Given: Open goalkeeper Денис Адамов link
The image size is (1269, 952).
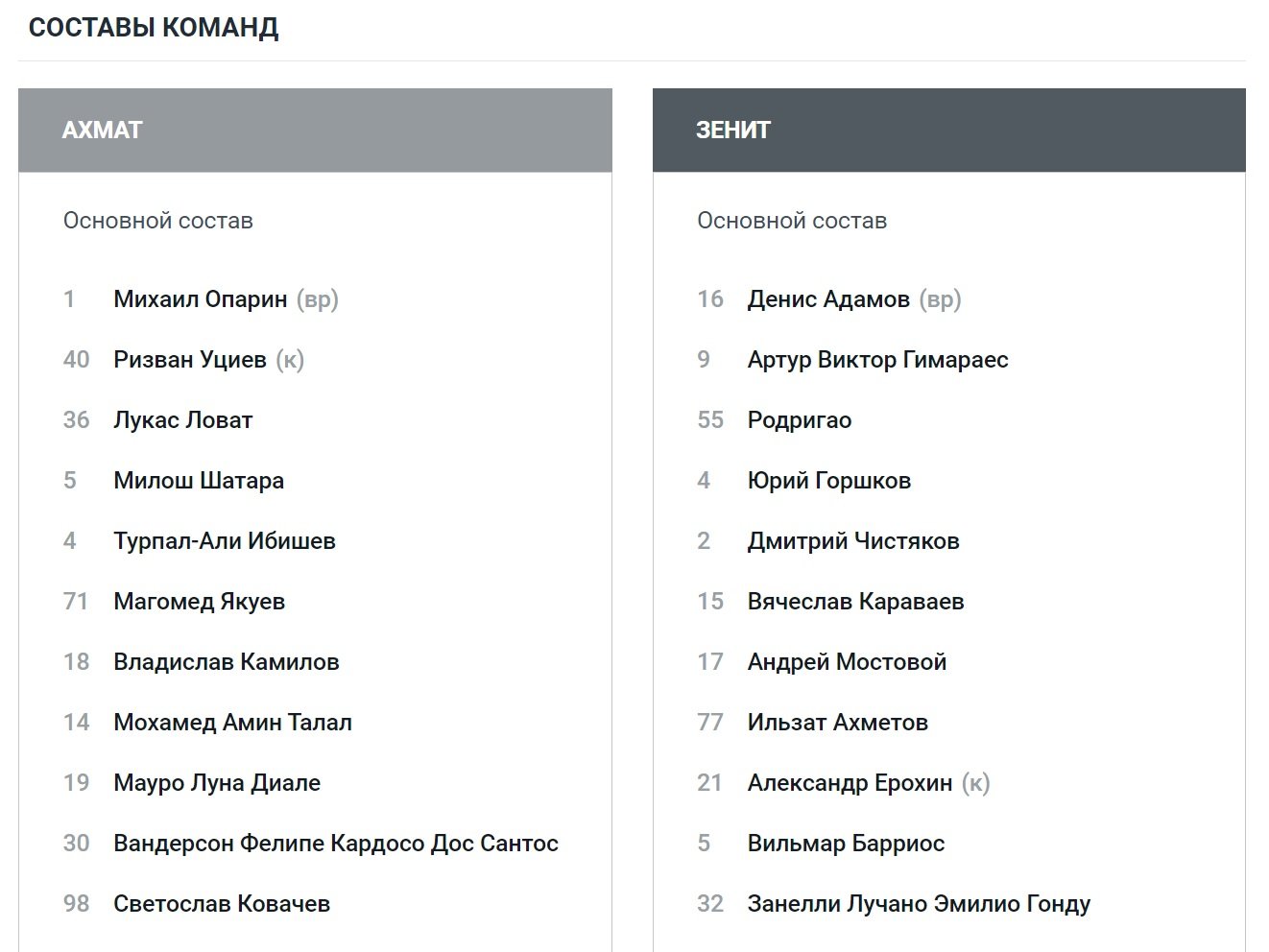Looking at the screenshot, I should pyautogui.click(x=827, y=299).
